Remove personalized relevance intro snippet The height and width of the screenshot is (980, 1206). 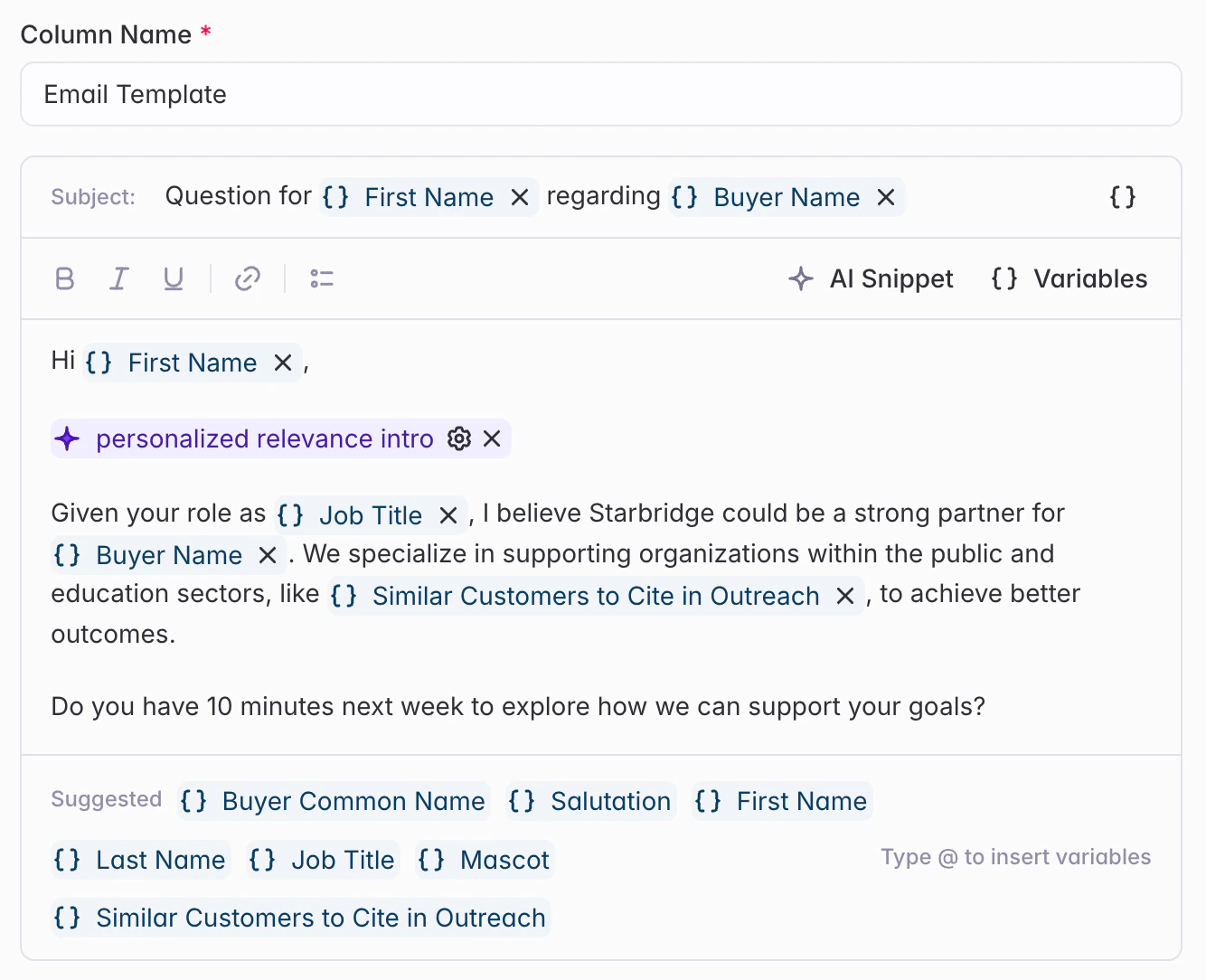point(492,438)
